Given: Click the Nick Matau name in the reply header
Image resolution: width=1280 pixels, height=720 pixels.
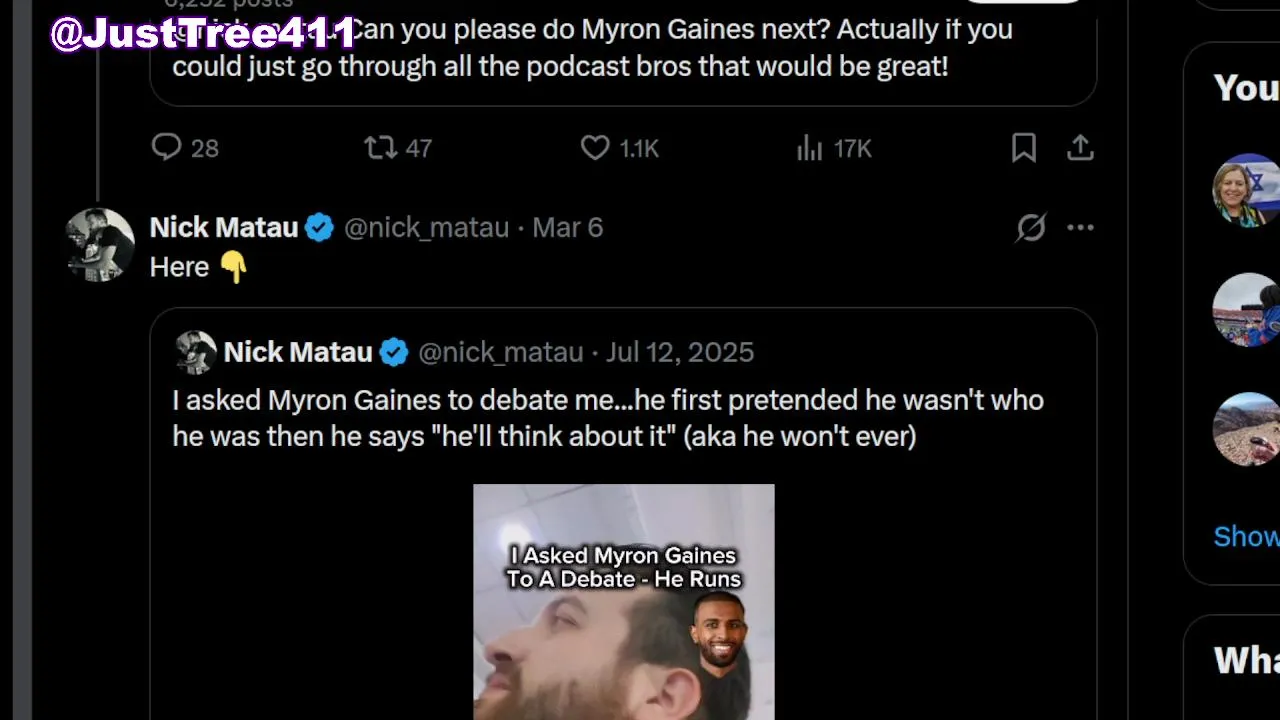Looking at the screenshot, I should [223, 228].
